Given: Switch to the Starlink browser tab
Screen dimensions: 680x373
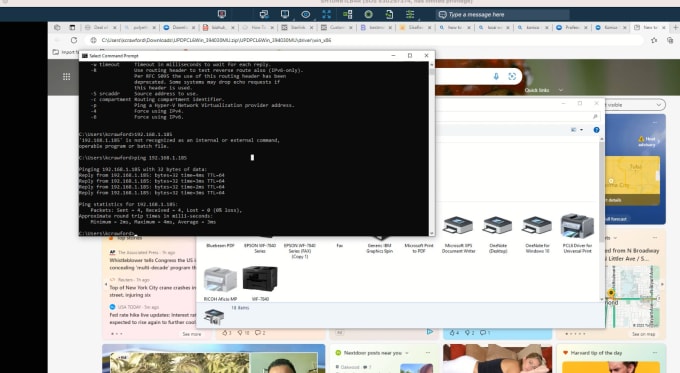Looking at the screenshot, I should tap(298, 27).
